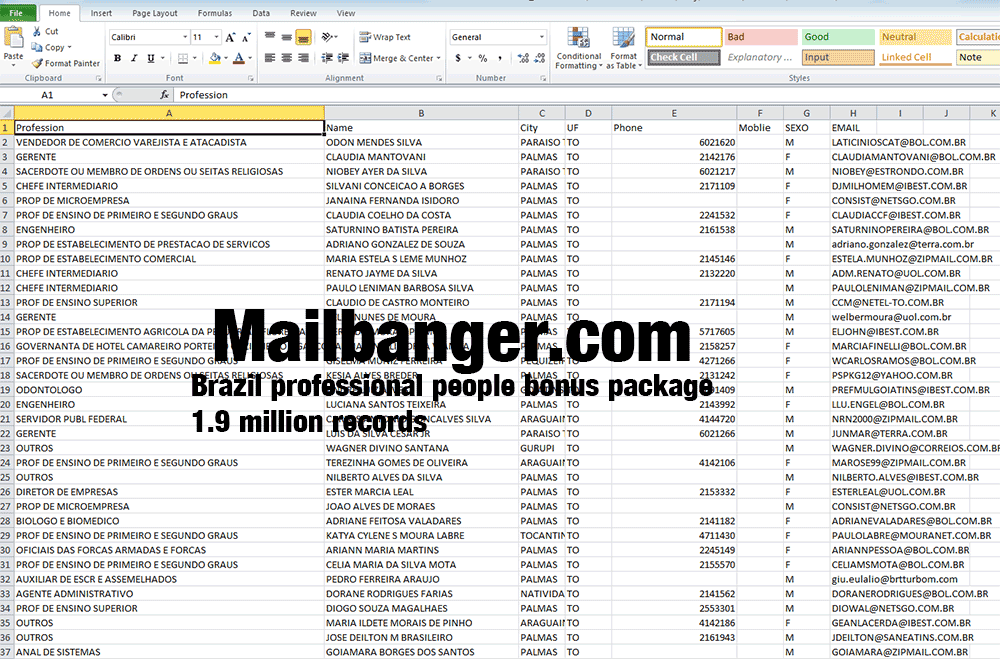Viewport: 1000px width, 659px height.
Task: Apply font color letter A
Action: point(239,58)
